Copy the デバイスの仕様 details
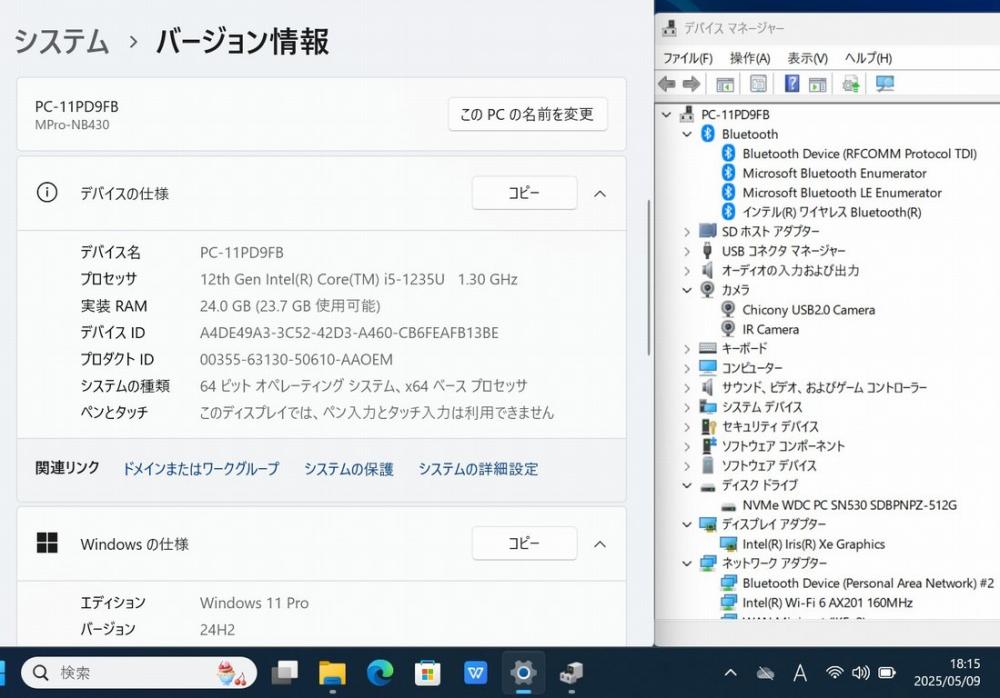This screenshot has width=1000, height=698. click(524, 193)
